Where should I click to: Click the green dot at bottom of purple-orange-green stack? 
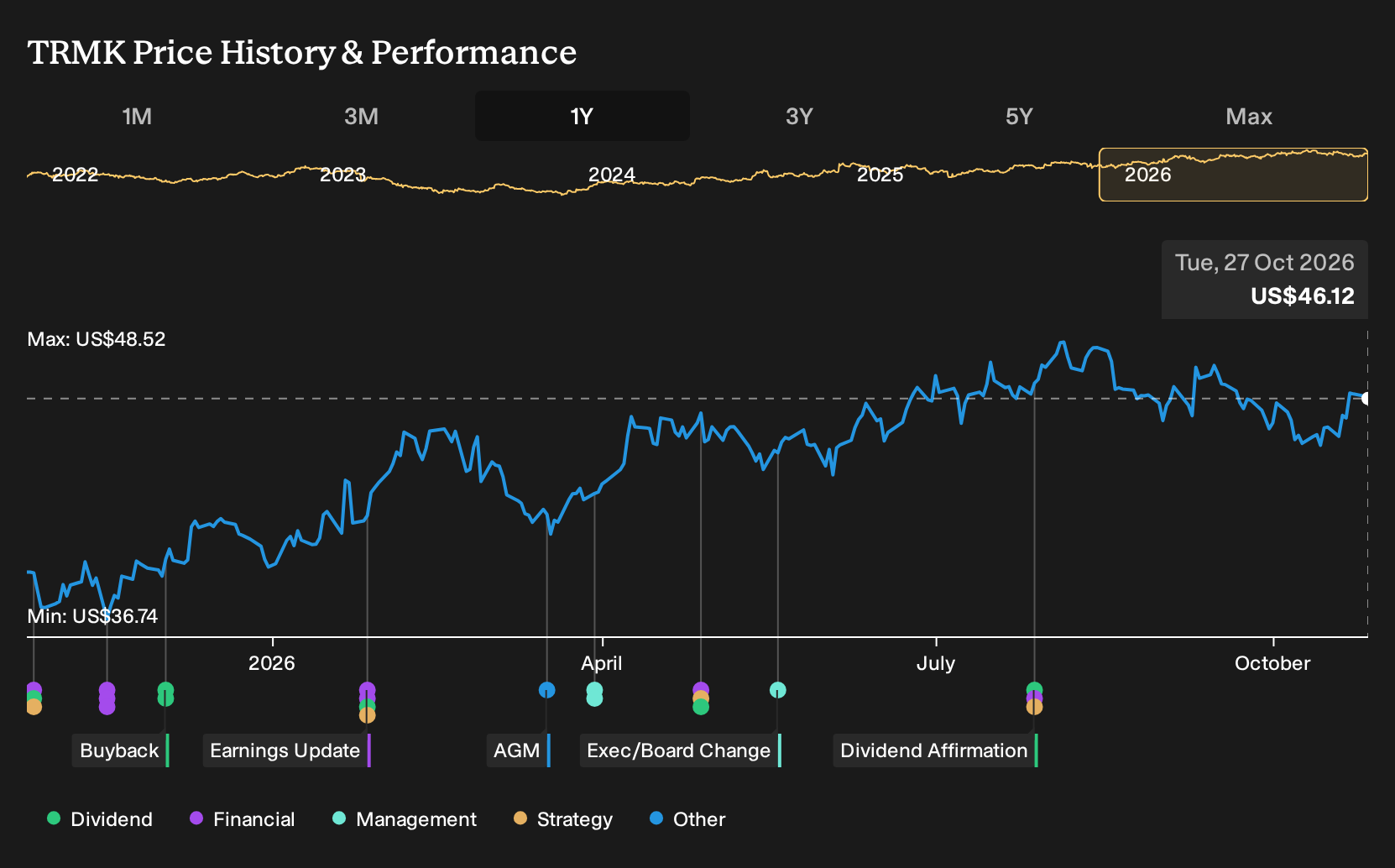pos(701,707)
